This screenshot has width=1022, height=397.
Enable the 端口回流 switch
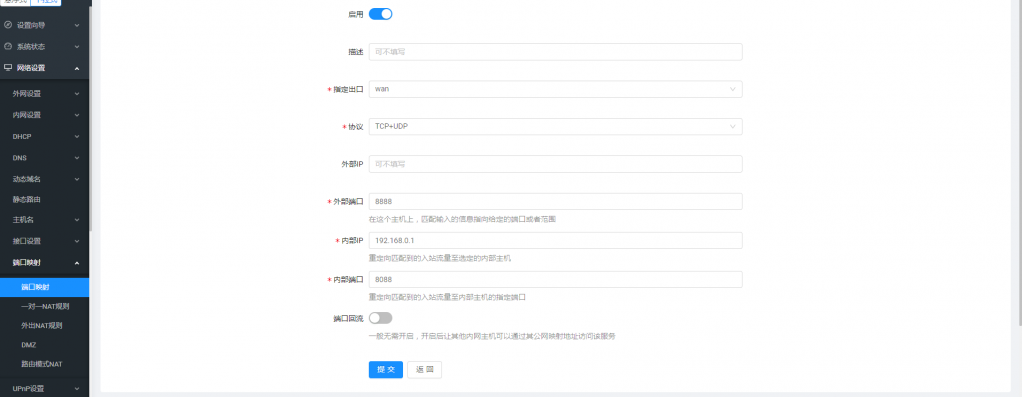pyautogui.click(x=381, y=318)
